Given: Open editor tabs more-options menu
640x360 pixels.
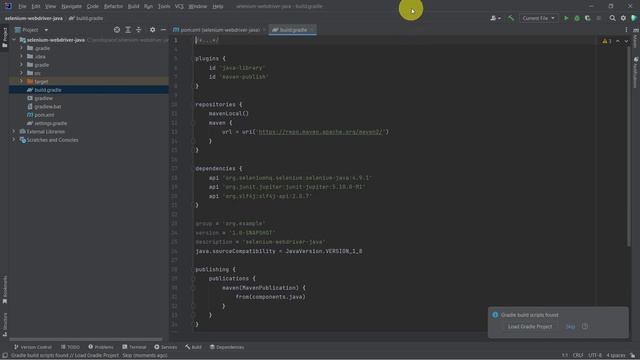Looking at the screenshot, I should point(626,30).
